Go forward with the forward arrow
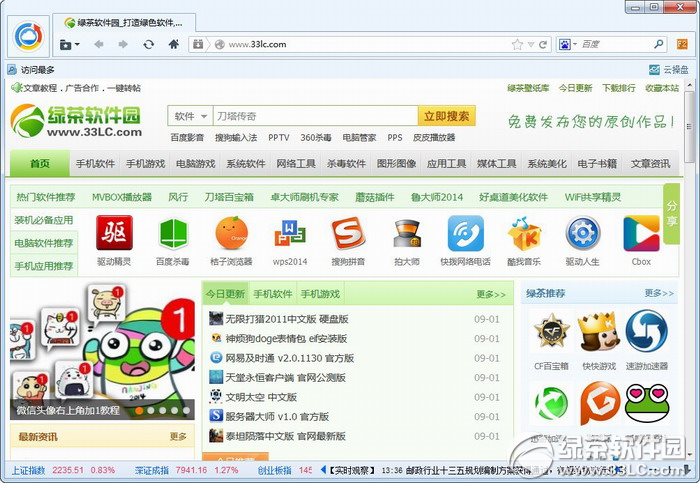This screenshot has height=490, width=700. point(123,44)
